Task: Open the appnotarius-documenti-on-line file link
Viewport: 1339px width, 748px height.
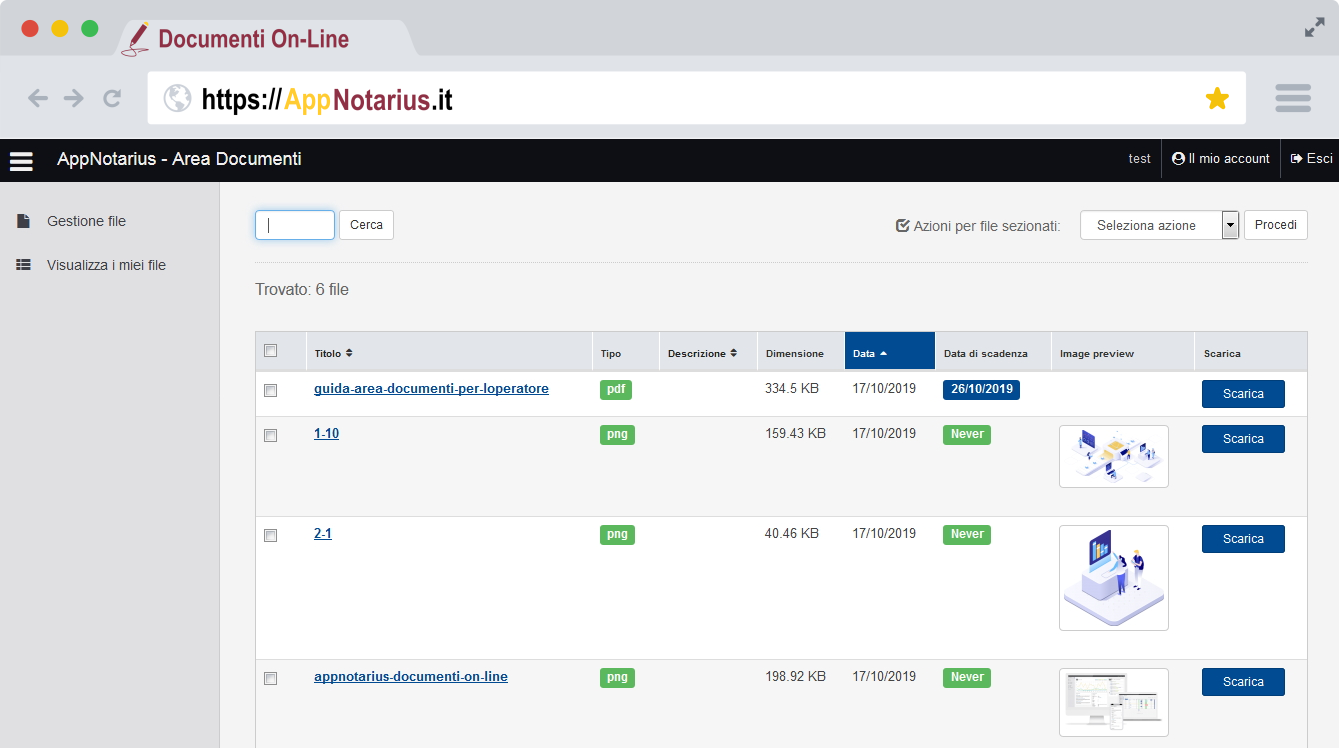Action: pos(410,677)
